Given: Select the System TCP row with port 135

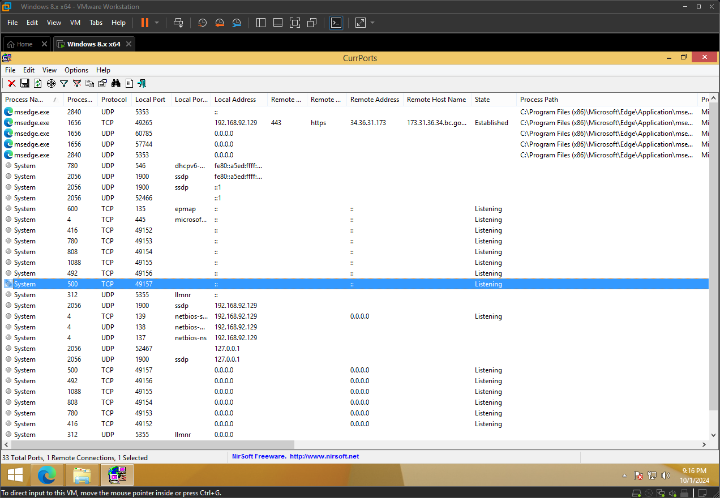Looking at the screenshot, I should coord(356,209).
